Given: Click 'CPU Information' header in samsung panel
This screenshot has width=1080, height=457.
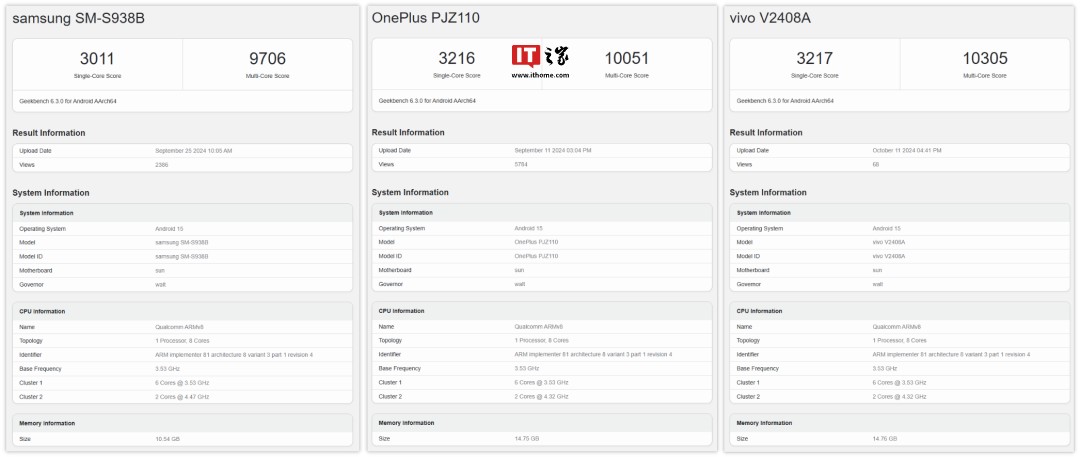Looking at the screenshot, I should [43, 312].
